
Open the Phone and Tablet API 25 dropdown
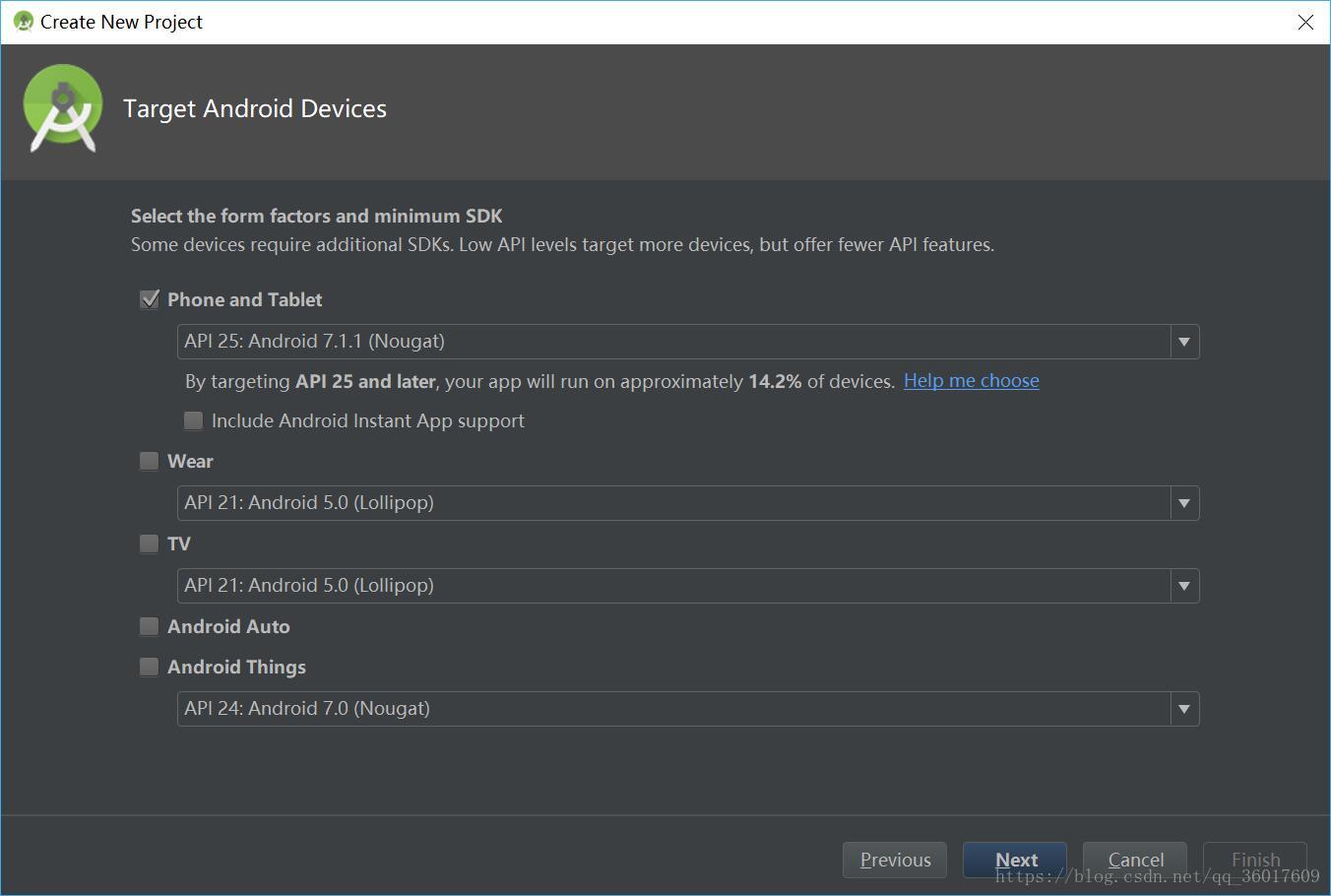coord(687,342)
